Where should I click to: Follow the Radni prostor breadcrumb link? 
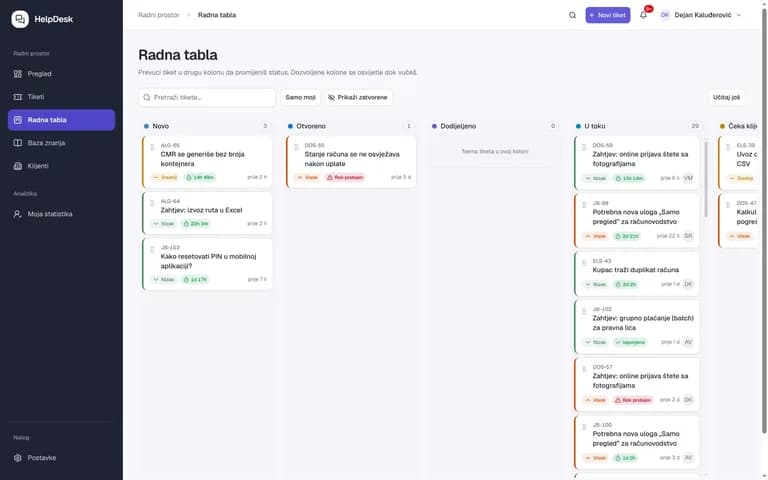(159, 15)
